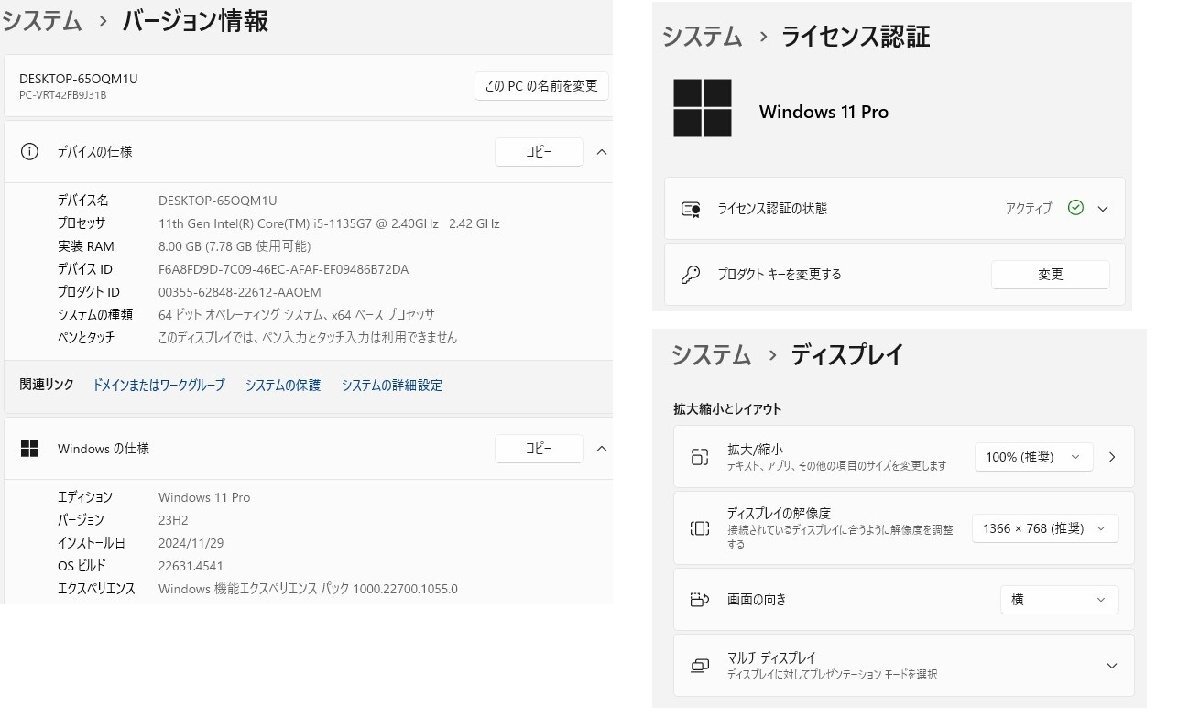
Task: Click the orientation icon beside 画面の向き
Action: pyautogui.click(x=700, y=600)
